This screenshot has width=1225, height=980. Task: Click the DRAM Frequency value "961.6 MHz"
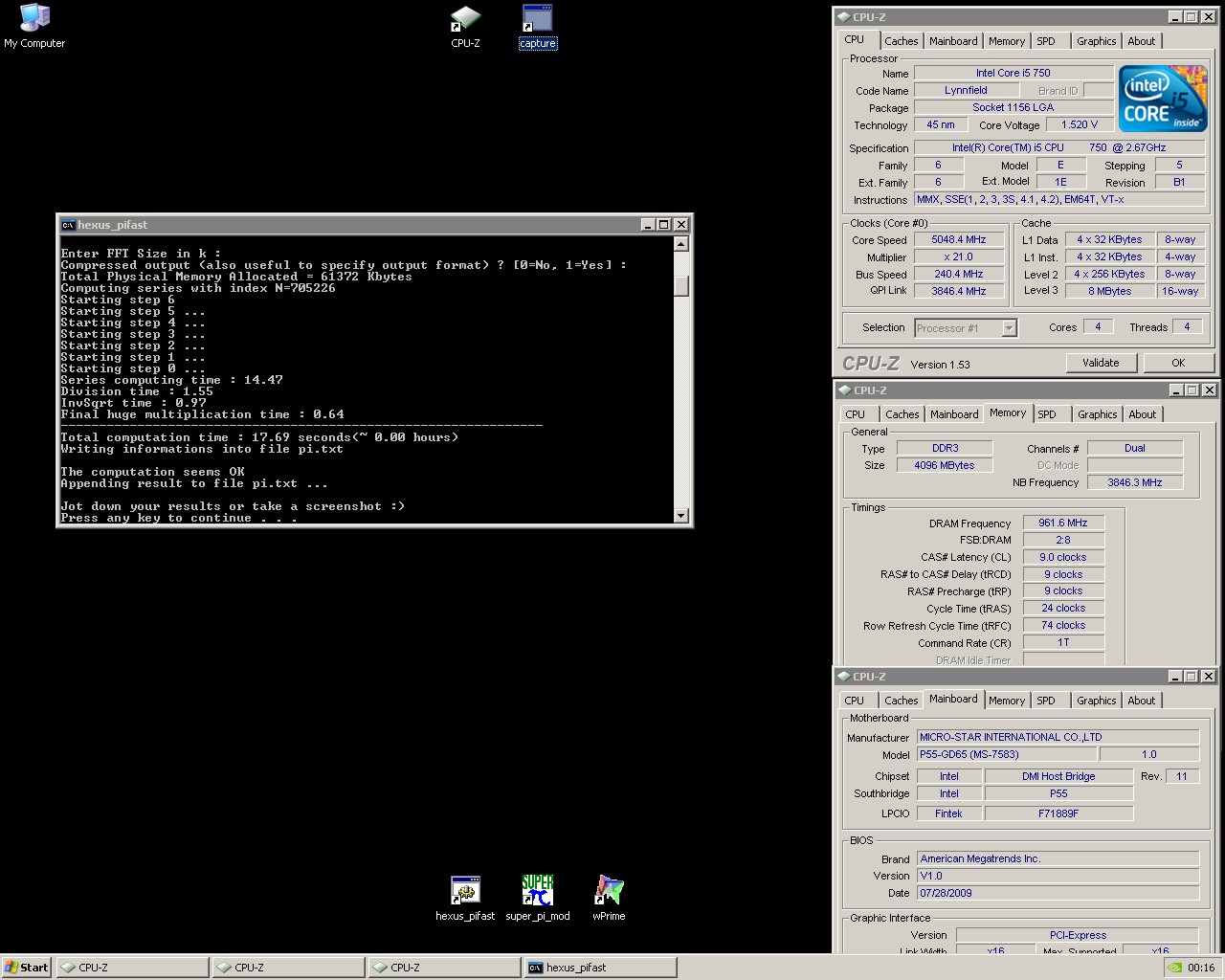[x=1063, y=523]
